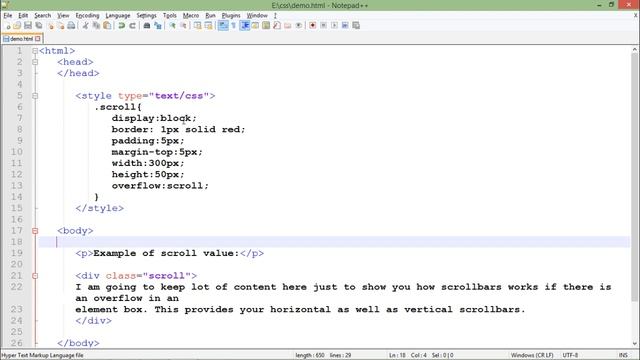Screen dimensions: 640x360
Task: Open the Window menu
Action: (x=257, y=16)
